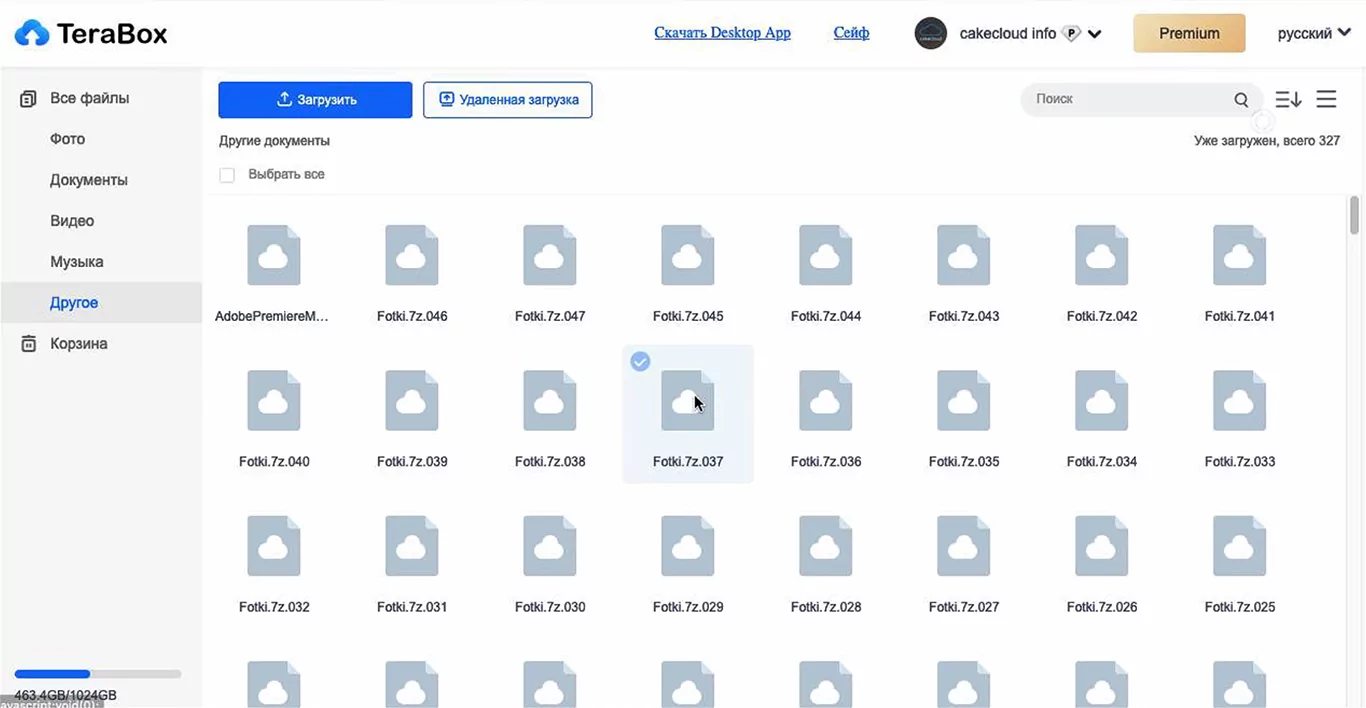
Task: Select the Fotki.7z.026 file icon
Action: [1101, 546]
